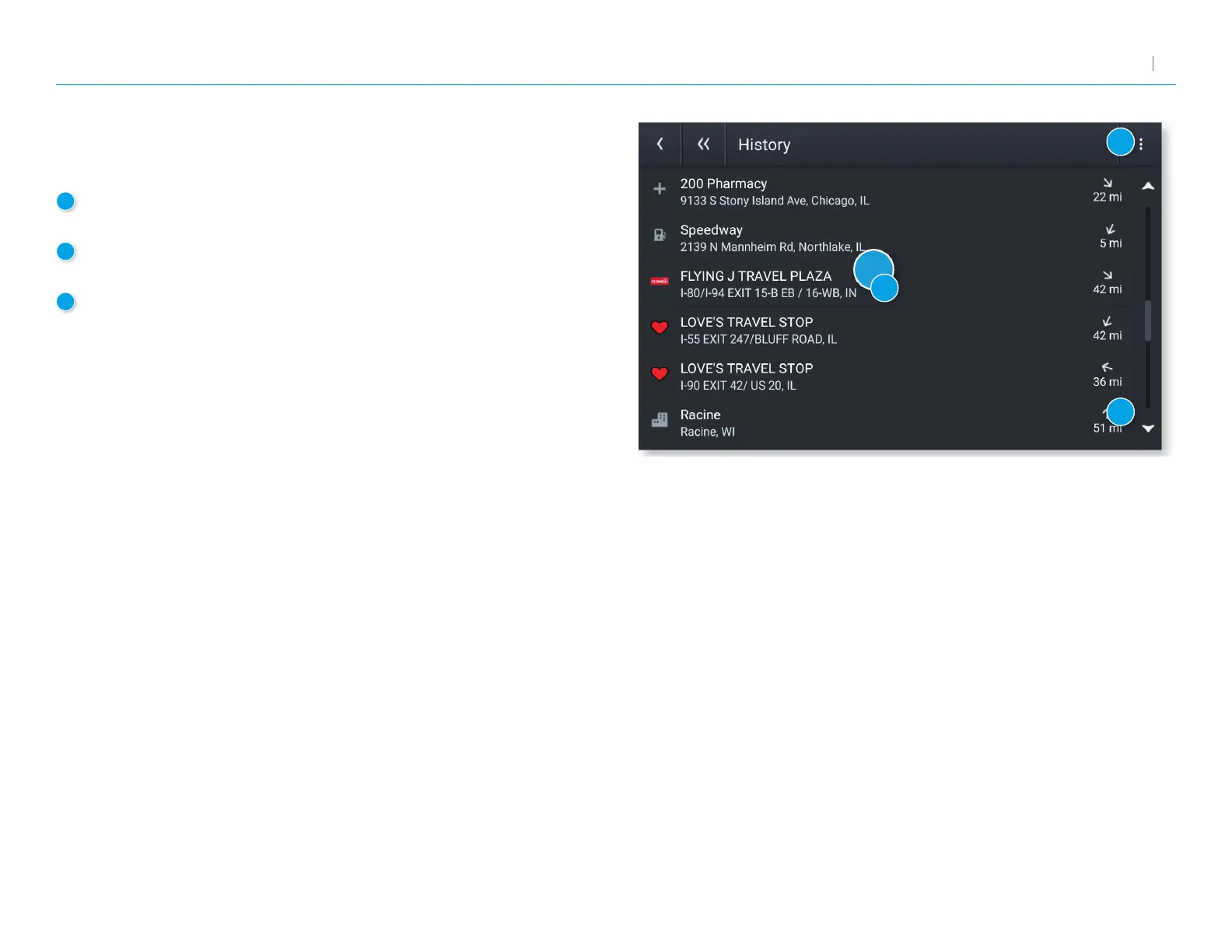Select LOVE'S TRAVEL STOP at I-90 EXIT 42
This screenshot has height=952, width=1232.
[x=887, y=376]
